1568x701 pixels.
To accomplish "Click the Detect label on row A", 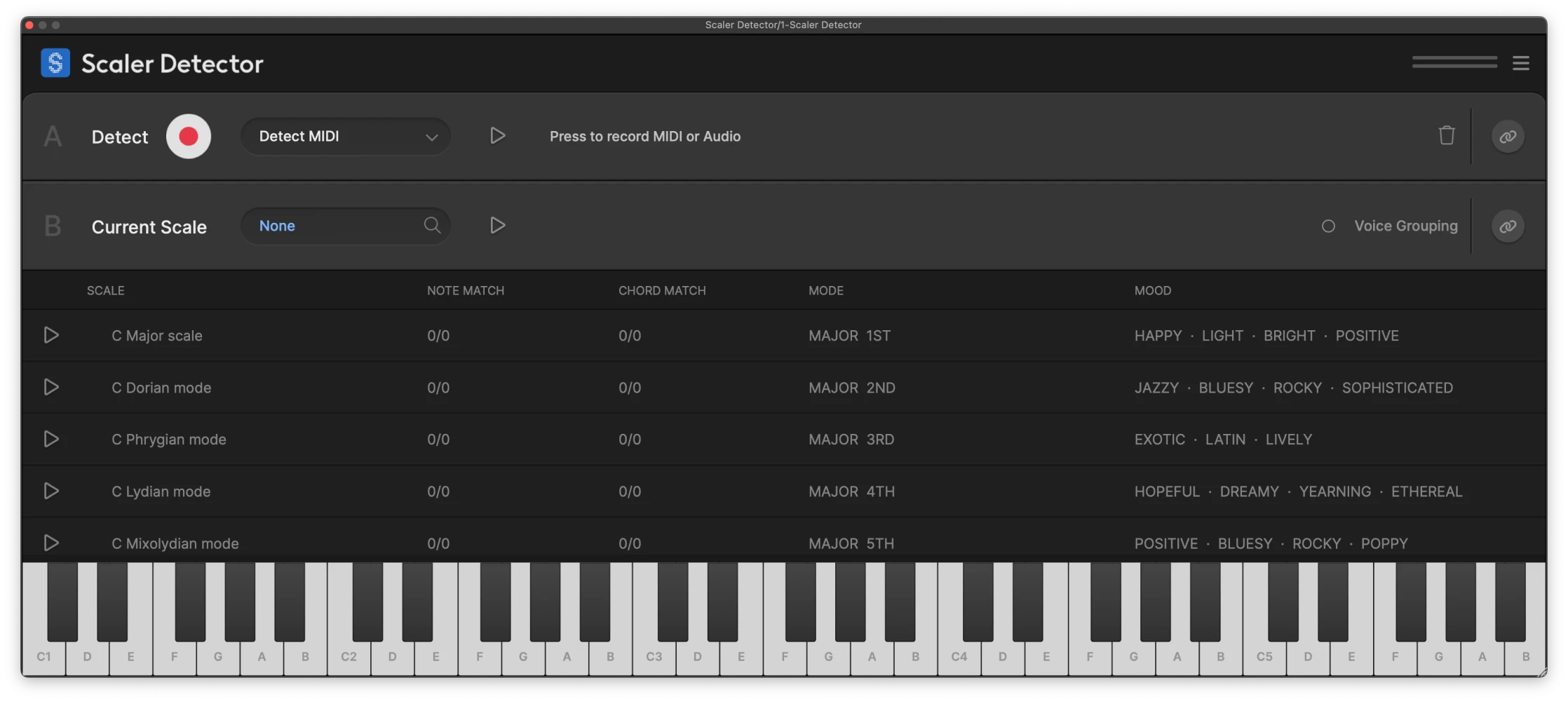I will tap(119, 136).
